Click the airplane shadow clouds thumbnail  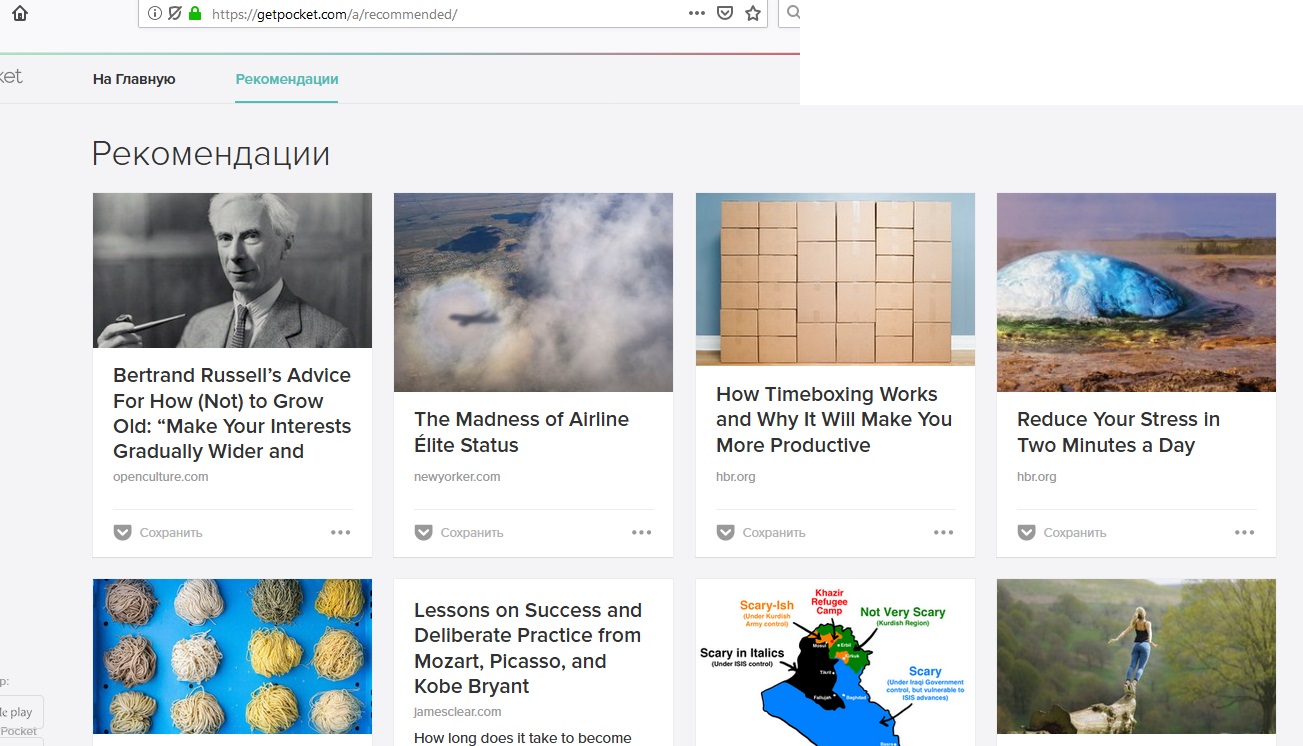point(533,292)
